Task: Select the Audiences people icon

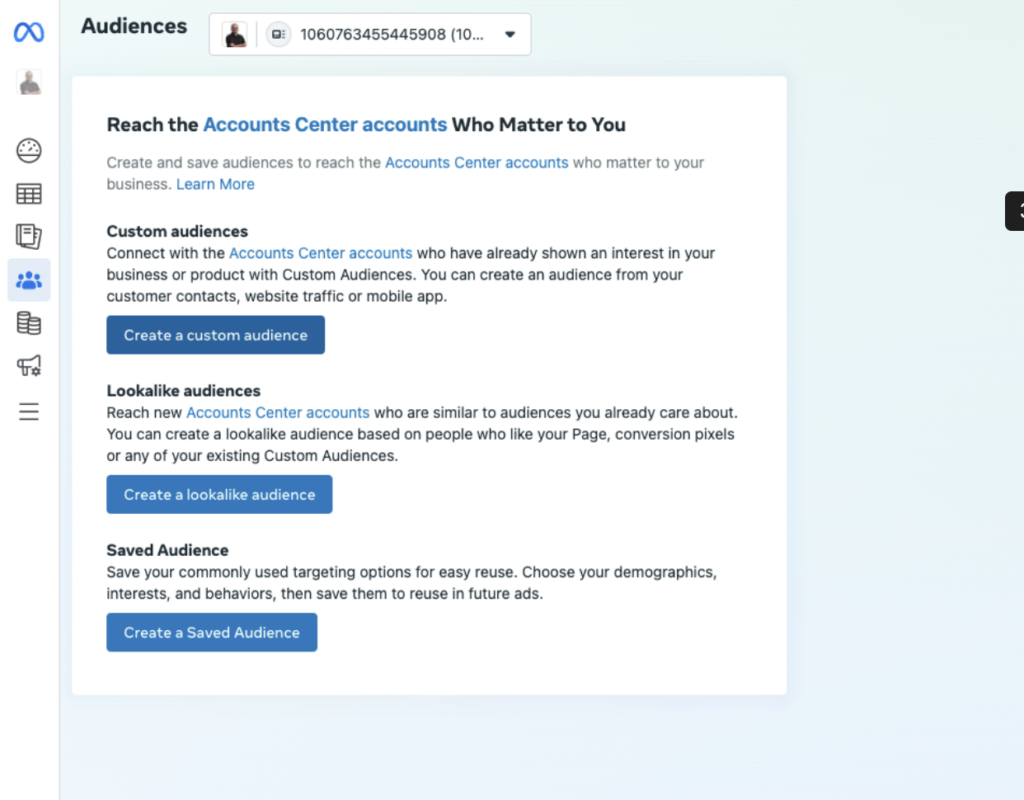Action: [29, 280]
